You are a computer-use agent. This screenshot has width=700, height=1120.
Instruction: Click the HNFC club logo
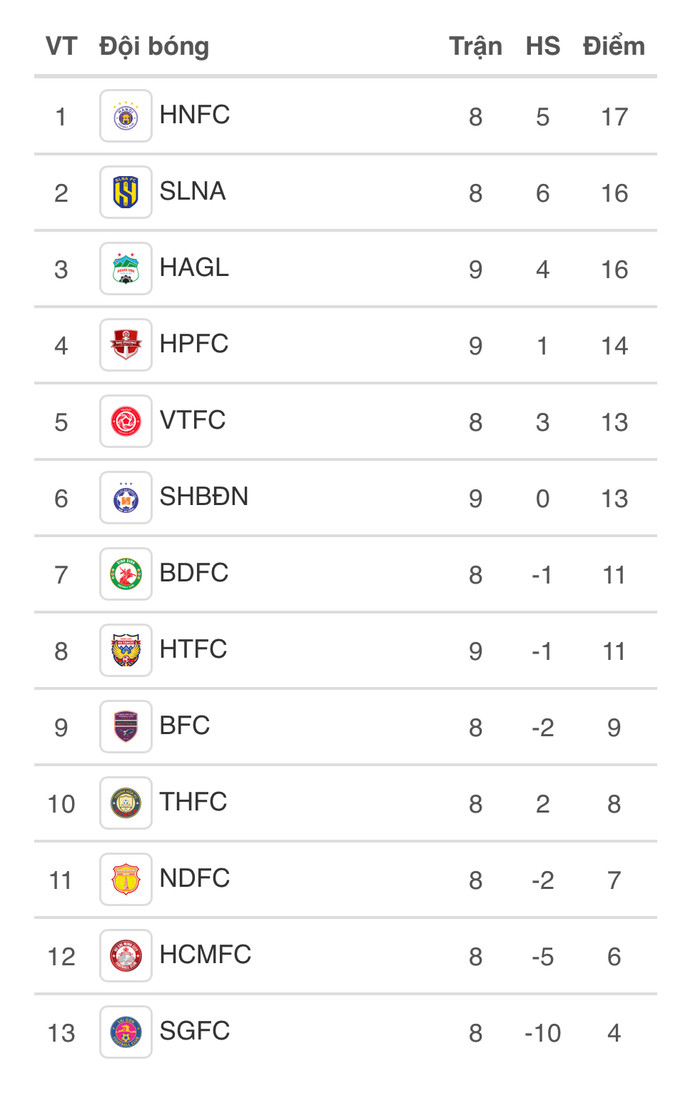126,116
